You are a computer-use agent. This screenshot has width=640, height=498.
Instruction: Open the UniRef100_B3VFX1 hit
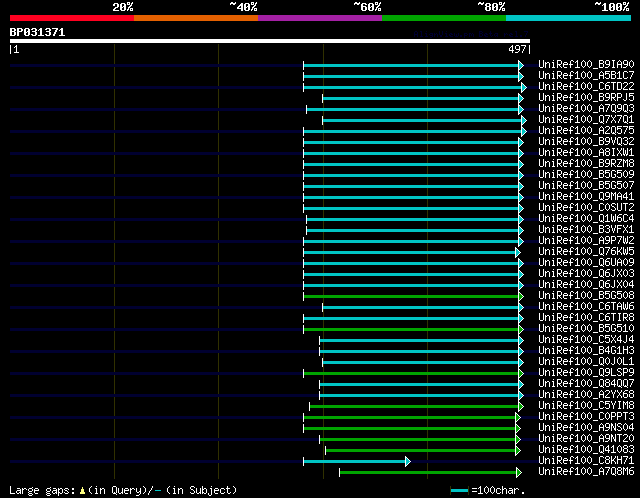click(586, 230)
